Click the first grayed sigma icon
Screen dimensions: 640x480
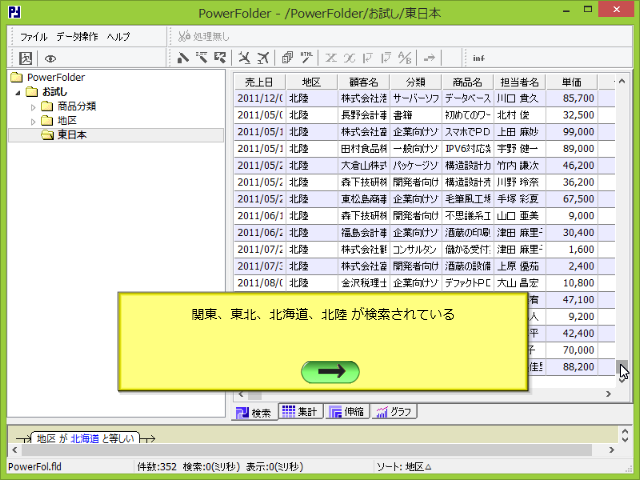pyautogui.click(x=331, y=58)
